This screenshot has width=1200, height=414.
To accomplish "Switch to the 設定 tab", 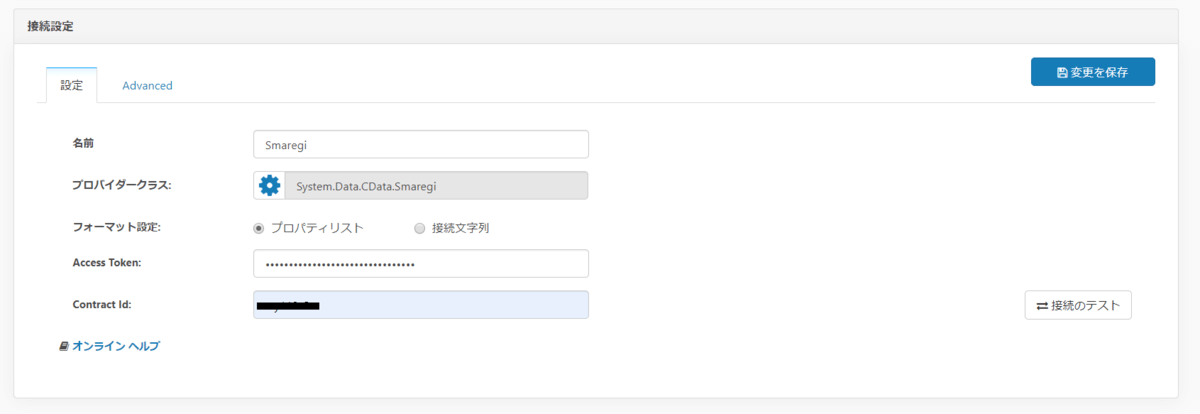I will coord(72,86).
